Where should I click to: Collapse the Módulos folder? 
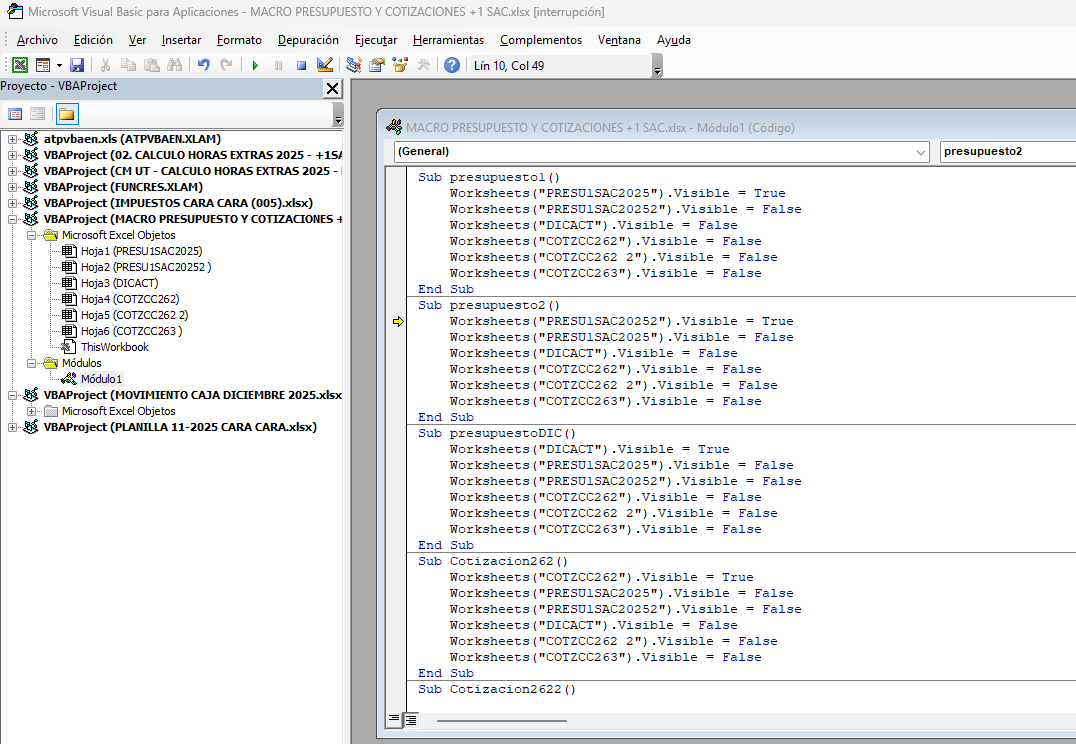tap(32, 363)
